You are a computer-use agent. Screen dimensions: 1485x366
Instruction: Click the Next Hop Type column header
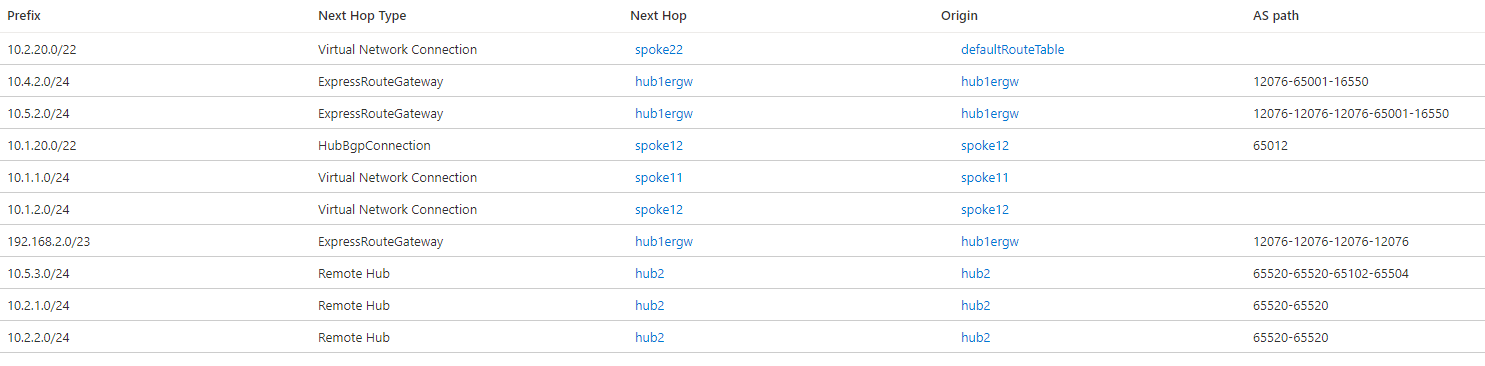point(362,16)
